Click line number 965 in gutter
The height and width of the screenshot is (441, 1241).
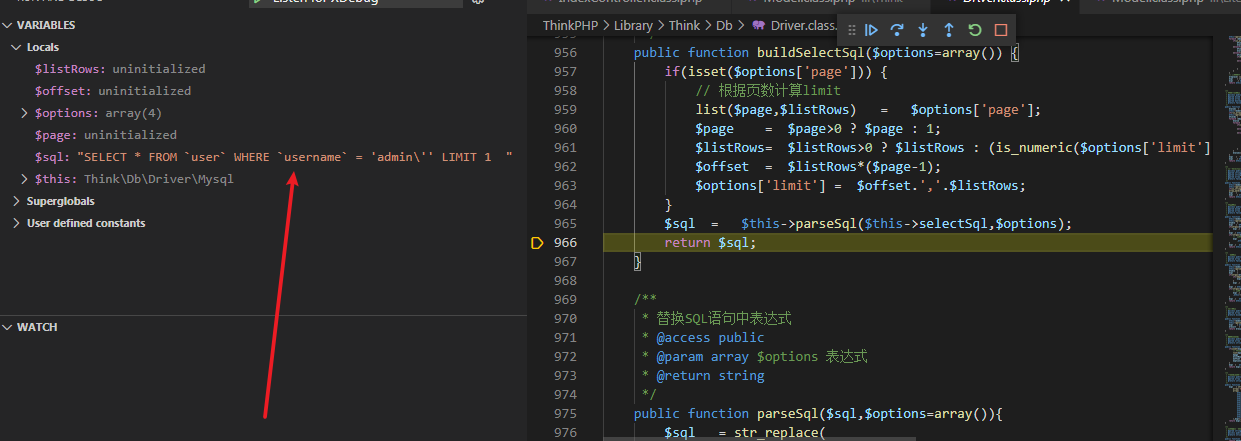click(x=565, y=224)
